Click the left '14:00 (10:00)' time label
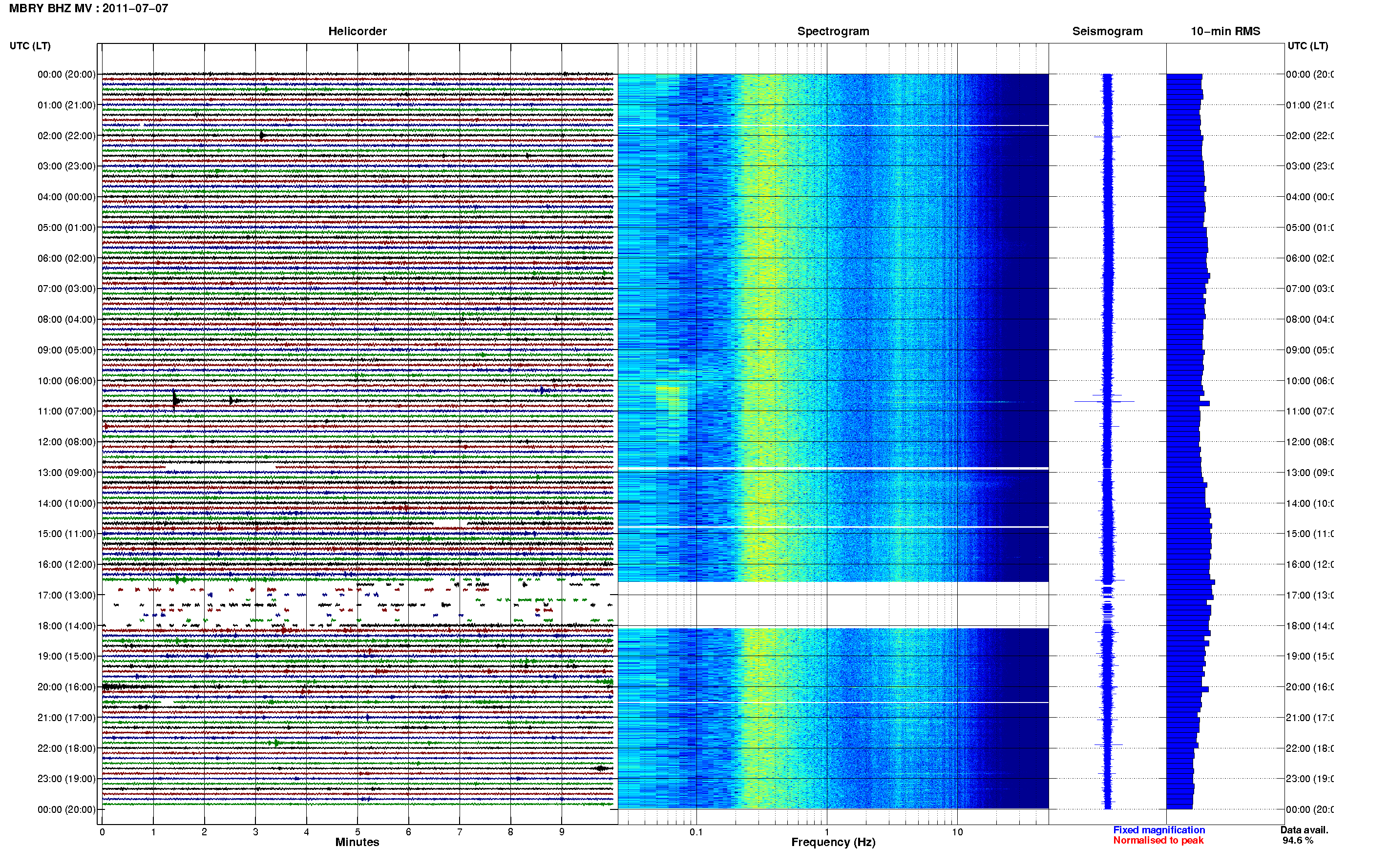 pos(66,503)
